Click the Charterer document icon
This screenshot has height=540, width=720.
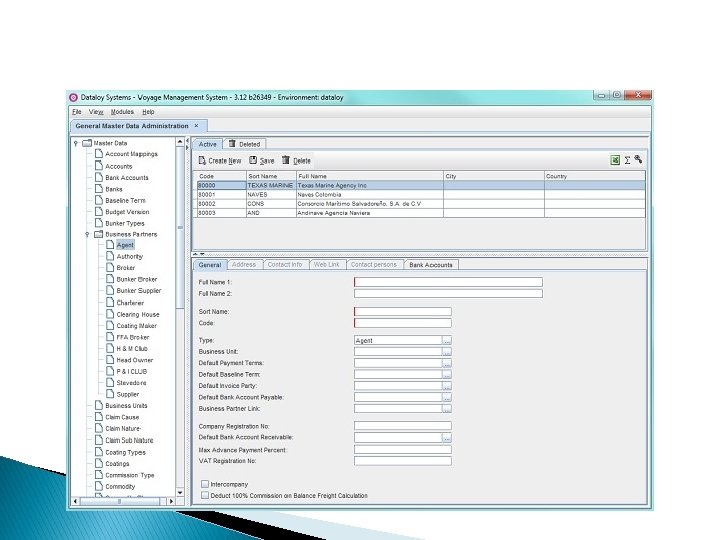point(110,302)
